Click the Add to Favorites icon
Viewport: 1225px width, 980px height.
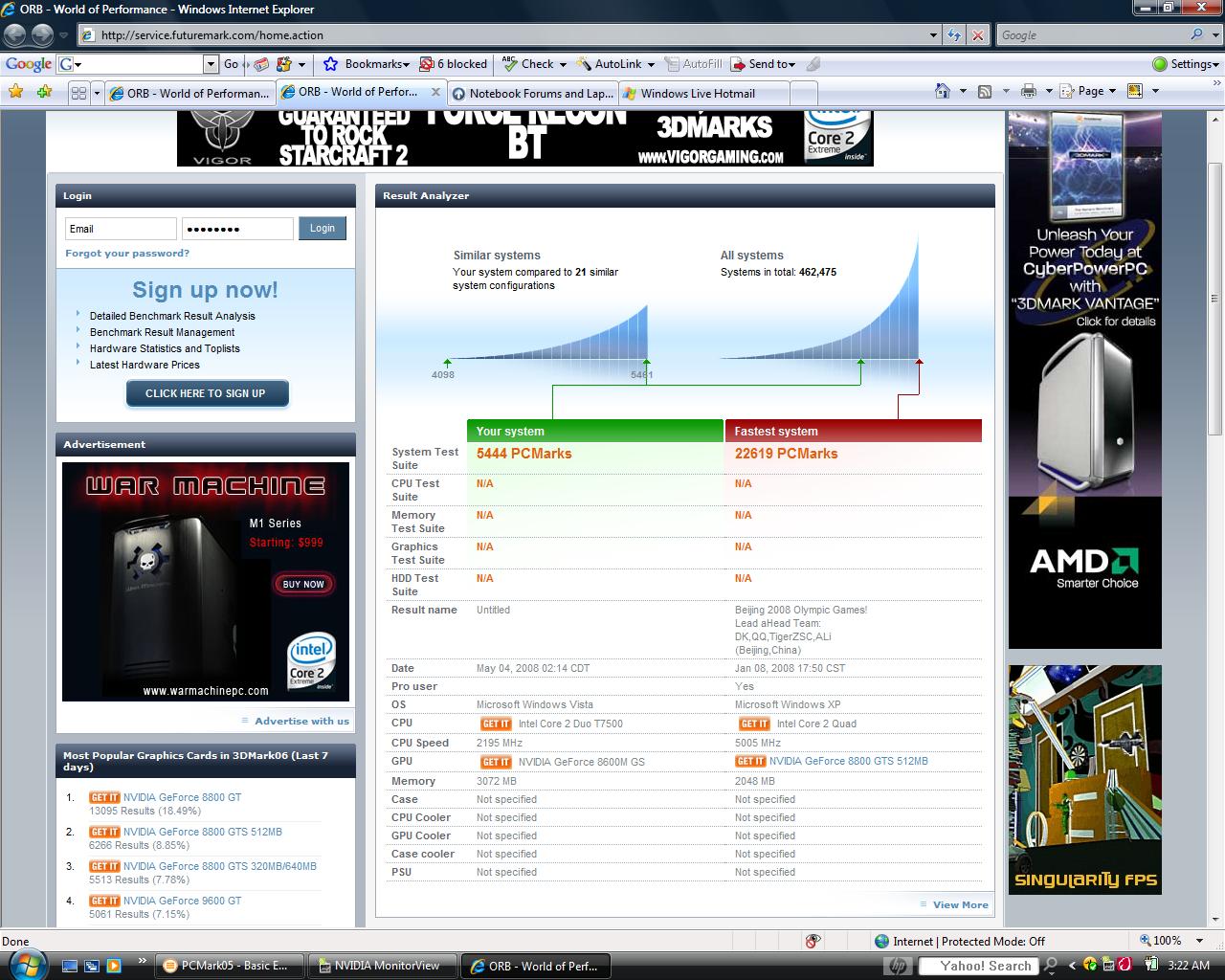click(44, 92)
